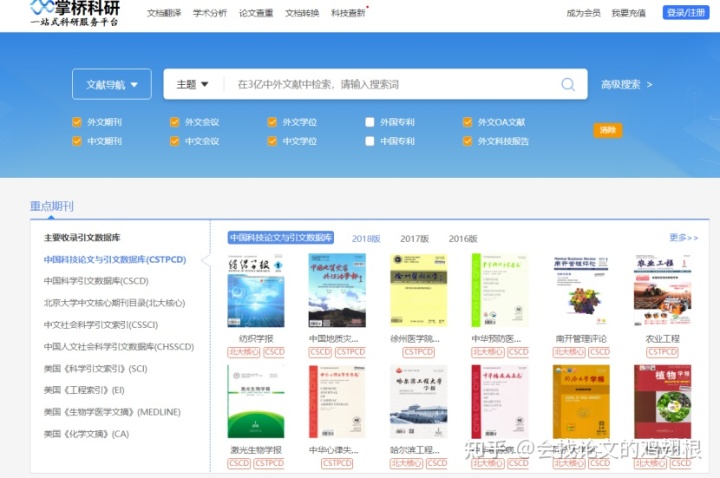This screenshot has width=720, height=478.
Task: Open the 纺织学报 journal cover
Action: (x=256, y=291)
